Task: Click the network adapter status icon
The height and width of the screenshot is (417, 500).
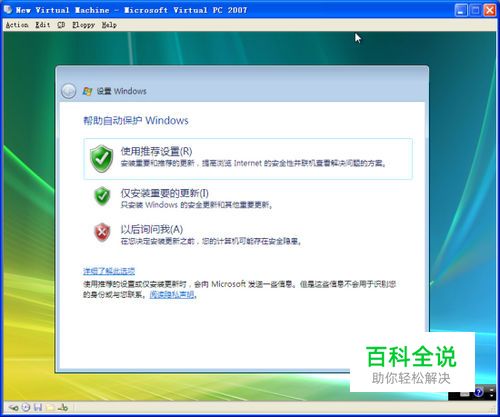Action: 63,407
